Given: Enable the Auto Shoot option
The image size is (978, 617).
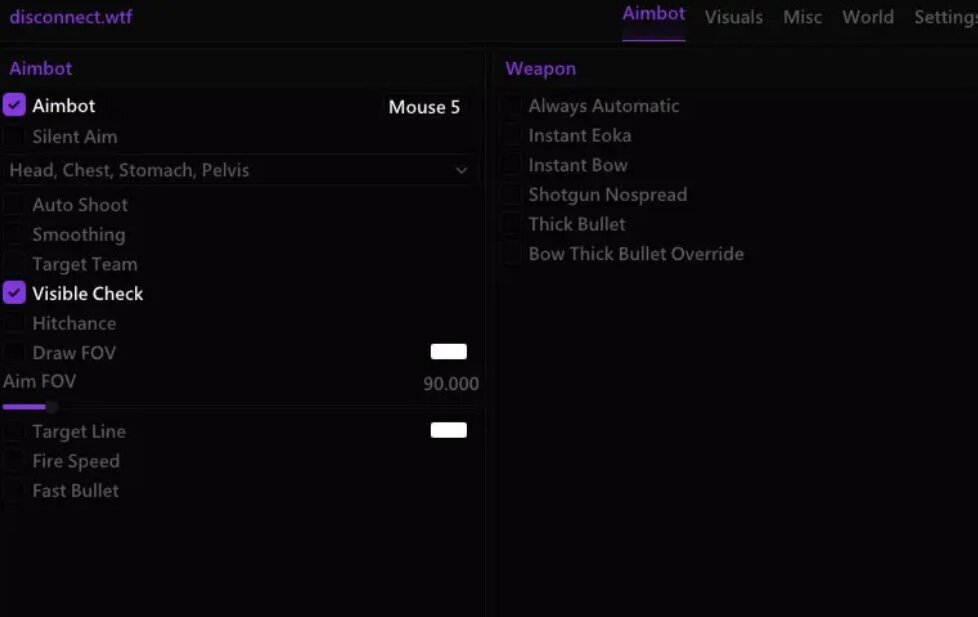Looking at the screenshot, I should 14,204.
